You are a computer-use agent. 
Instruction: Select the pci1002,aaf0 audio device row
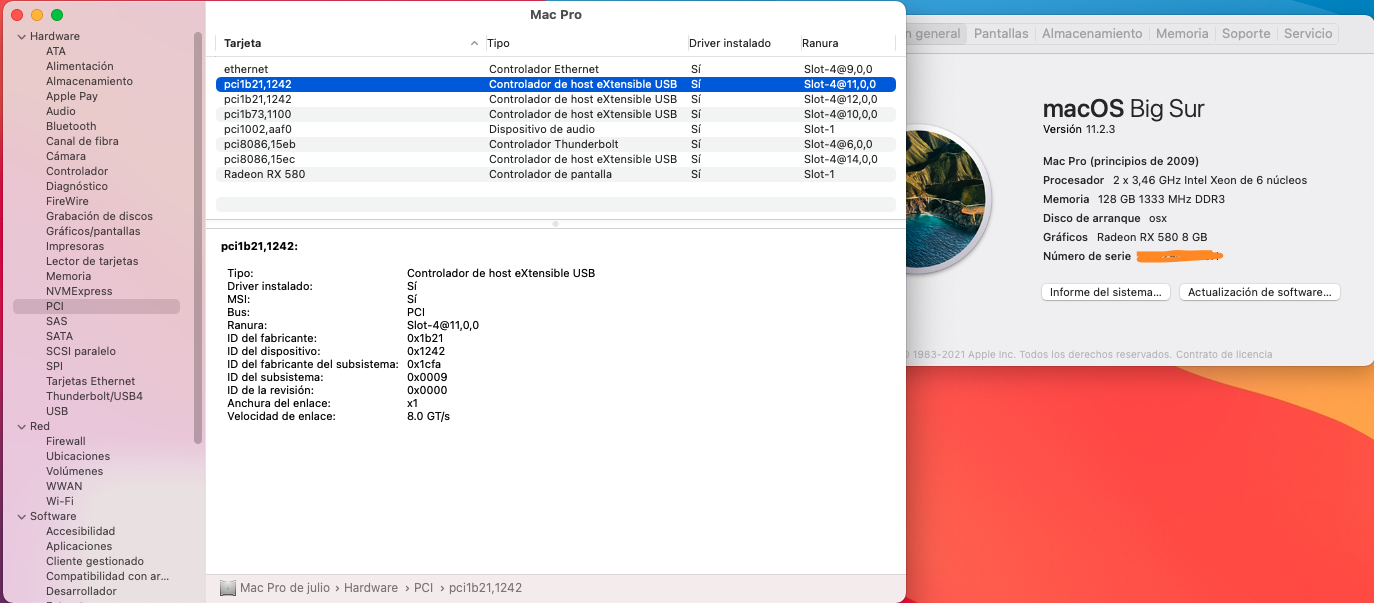[556, 129]
